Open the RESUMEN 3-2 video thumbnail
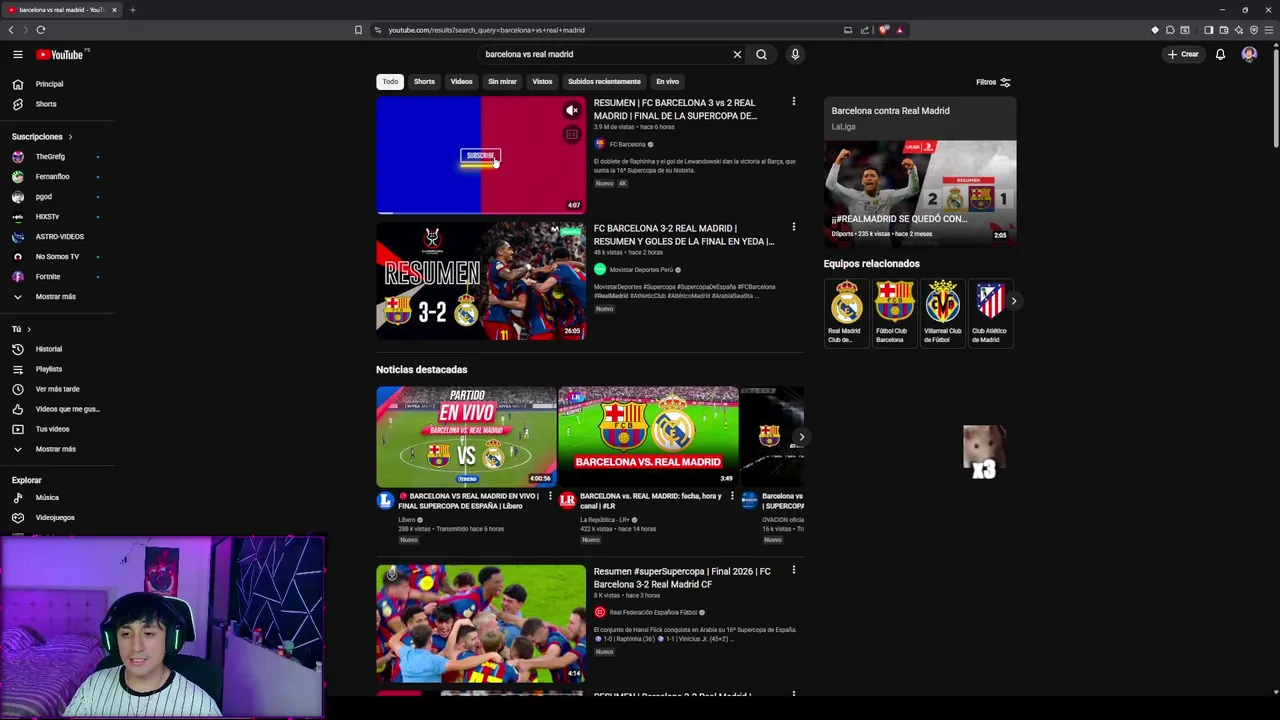The image size is (1280, 720). coord(481,281)
